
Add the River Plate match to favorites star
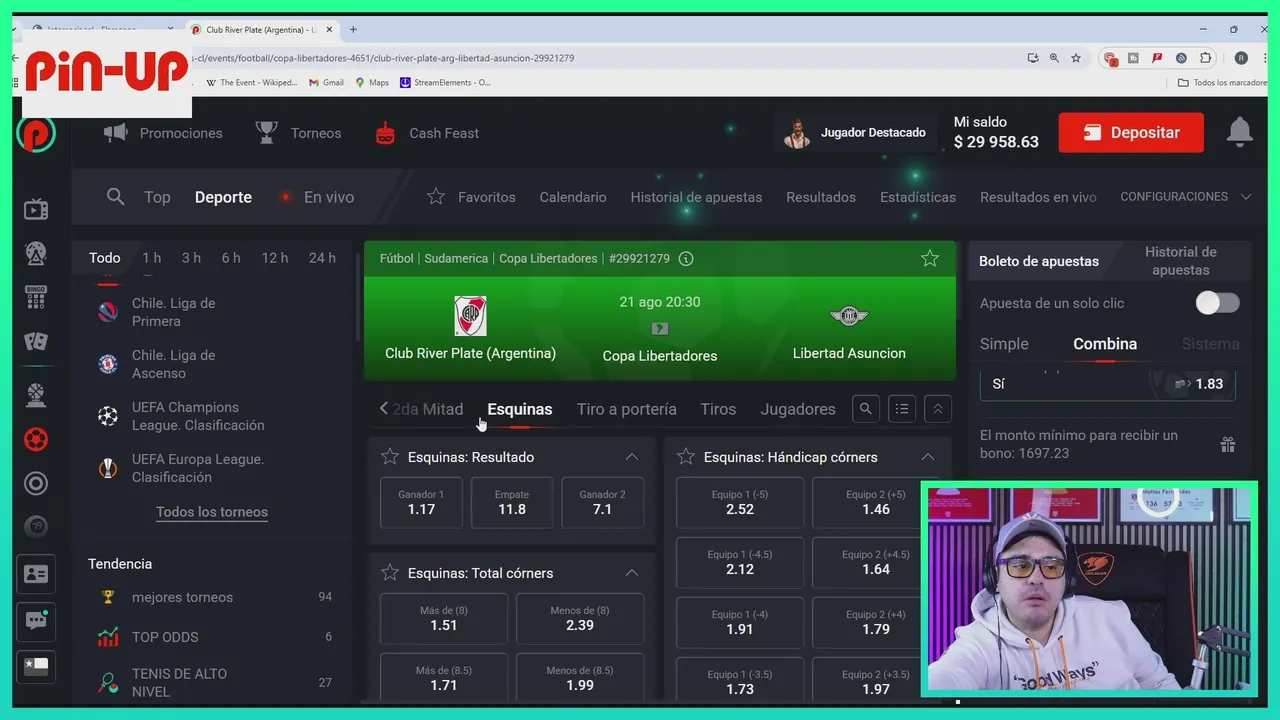click(930, 259)
